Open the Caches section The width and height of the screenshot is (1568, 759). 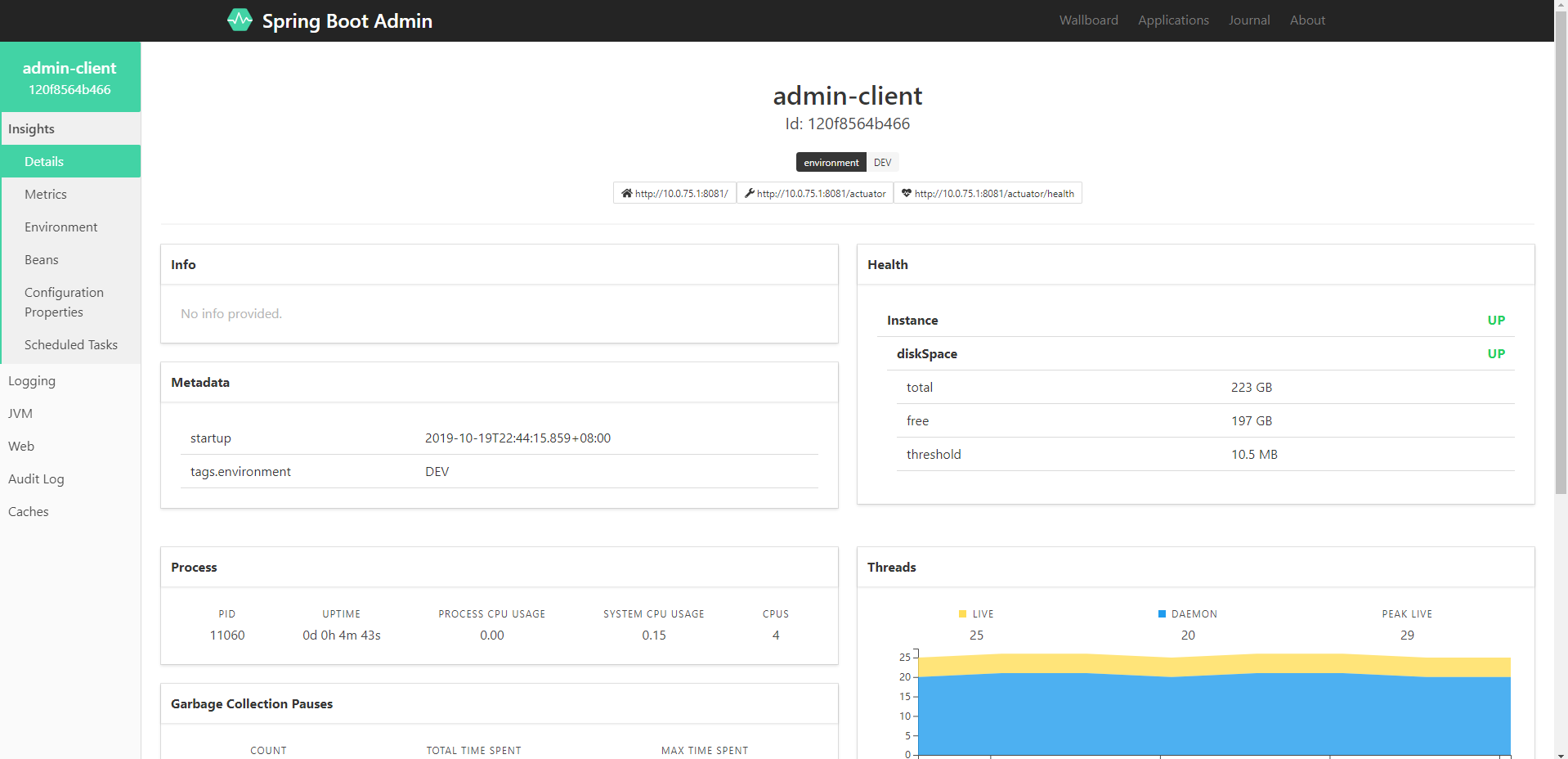(x=70, y=511)
